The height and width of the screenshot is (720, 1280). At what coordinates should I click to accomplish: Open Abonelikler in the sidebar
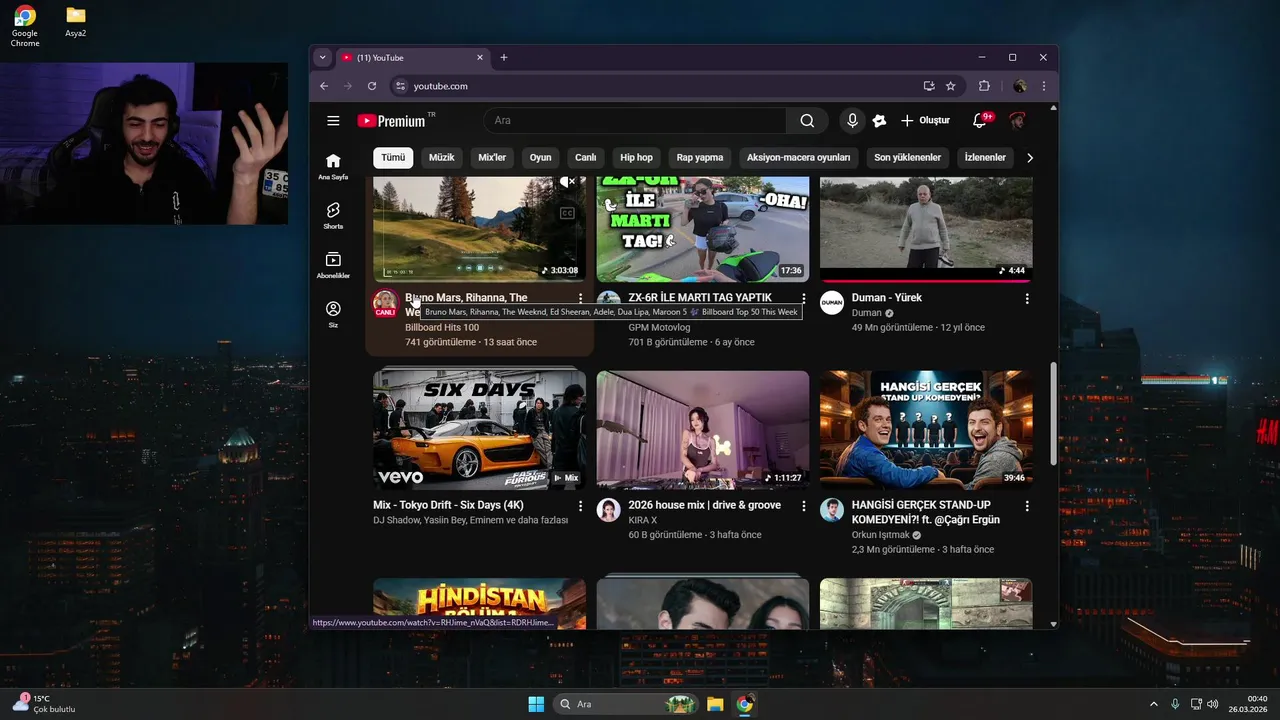pos(333,265)
